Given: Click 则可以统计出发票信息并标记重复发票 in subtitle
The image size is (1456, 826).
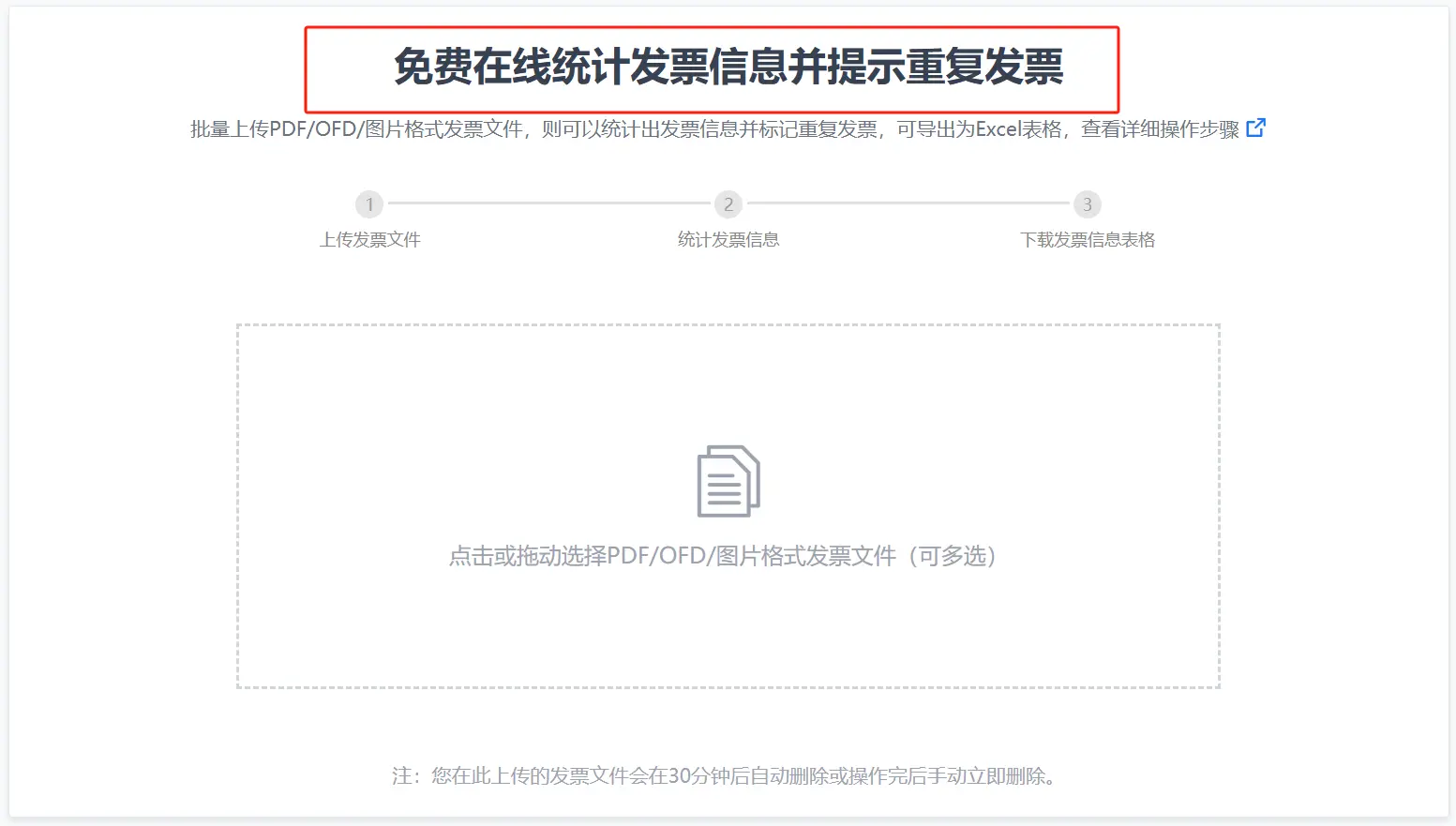Looking at the screenshot, I should [709, 129].
